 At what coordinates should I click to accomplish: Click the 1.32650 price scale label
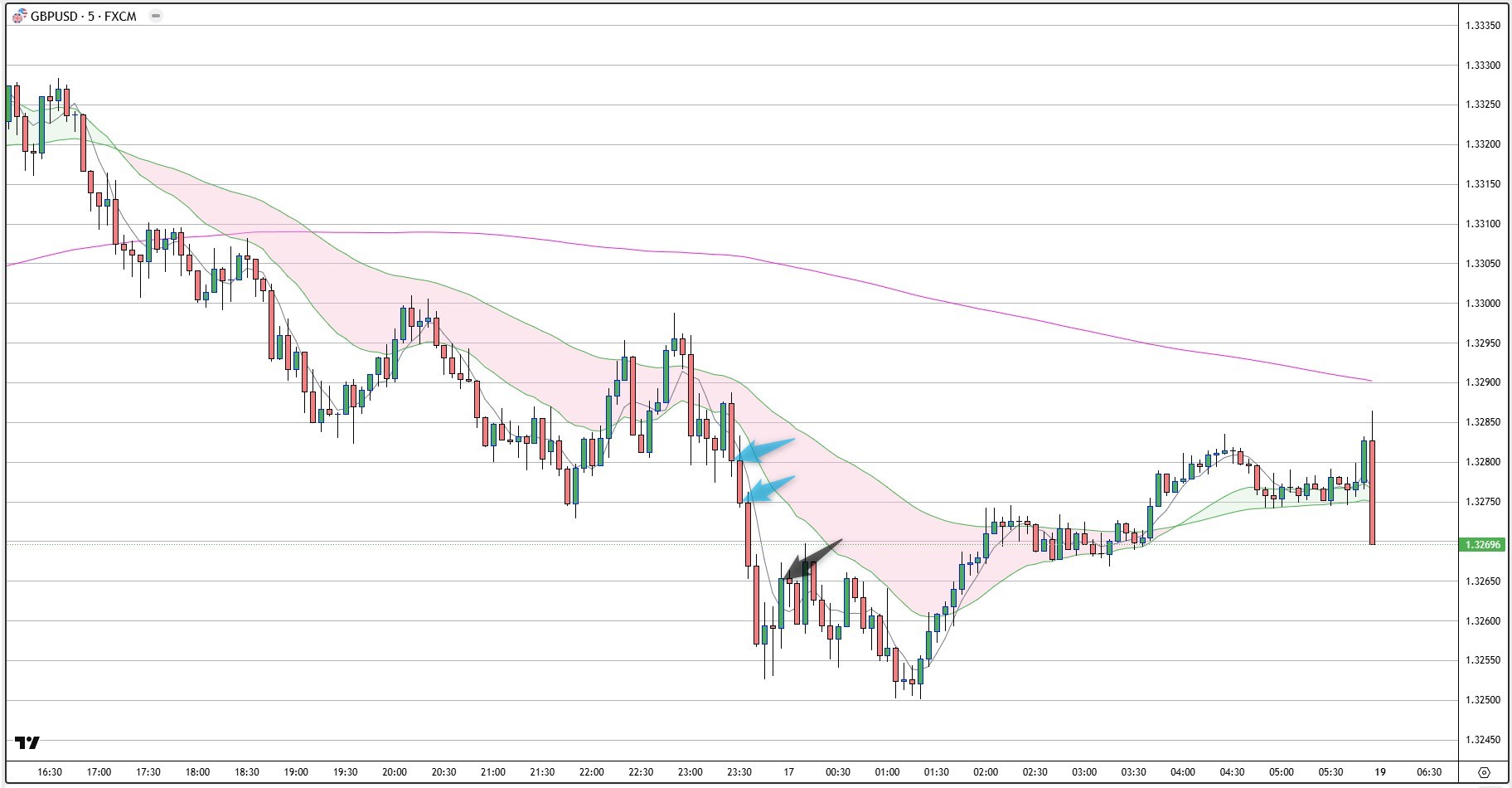pyautogui.click(x=1483, y=581)
